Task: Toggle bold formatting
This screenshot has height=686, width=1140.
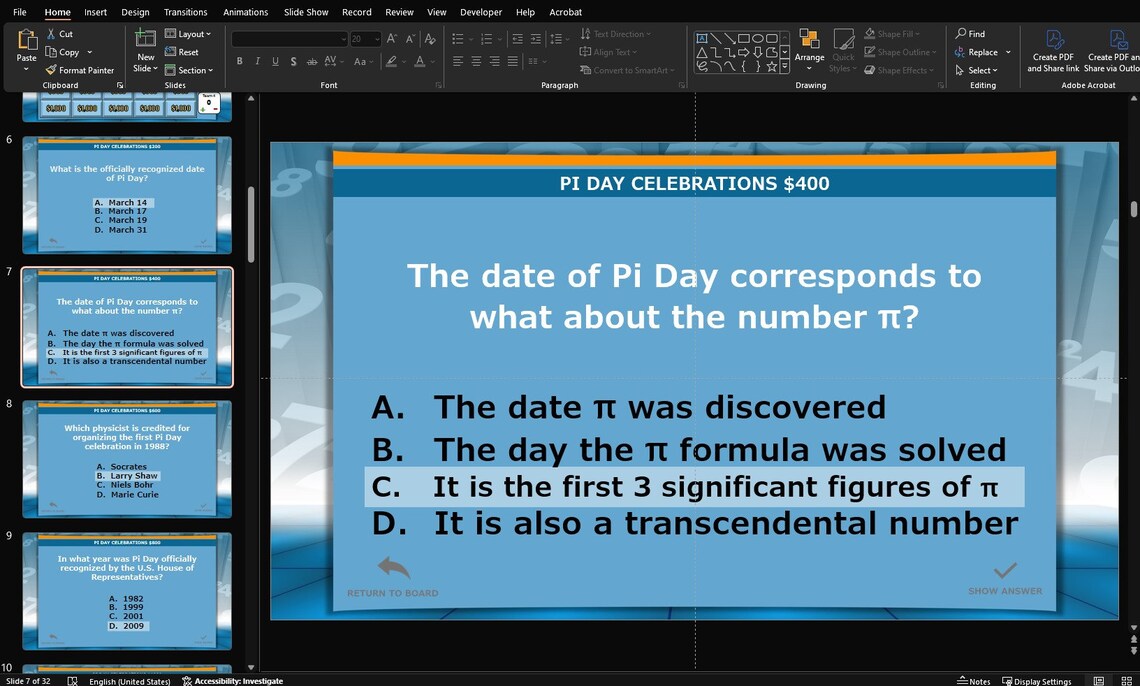Action: click(239, 61)
